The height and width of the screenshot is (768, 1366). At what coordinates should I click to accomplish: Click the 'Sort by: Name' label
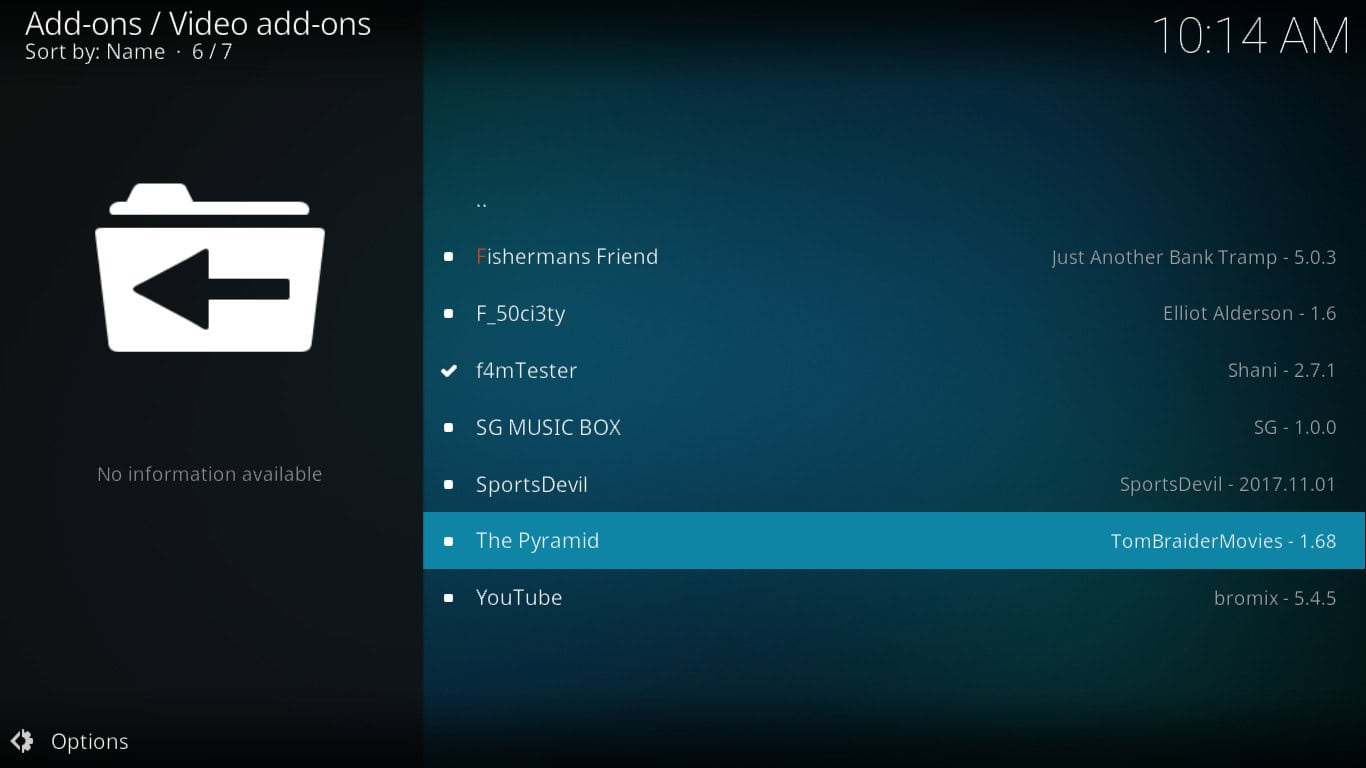[x=95, y=52]
